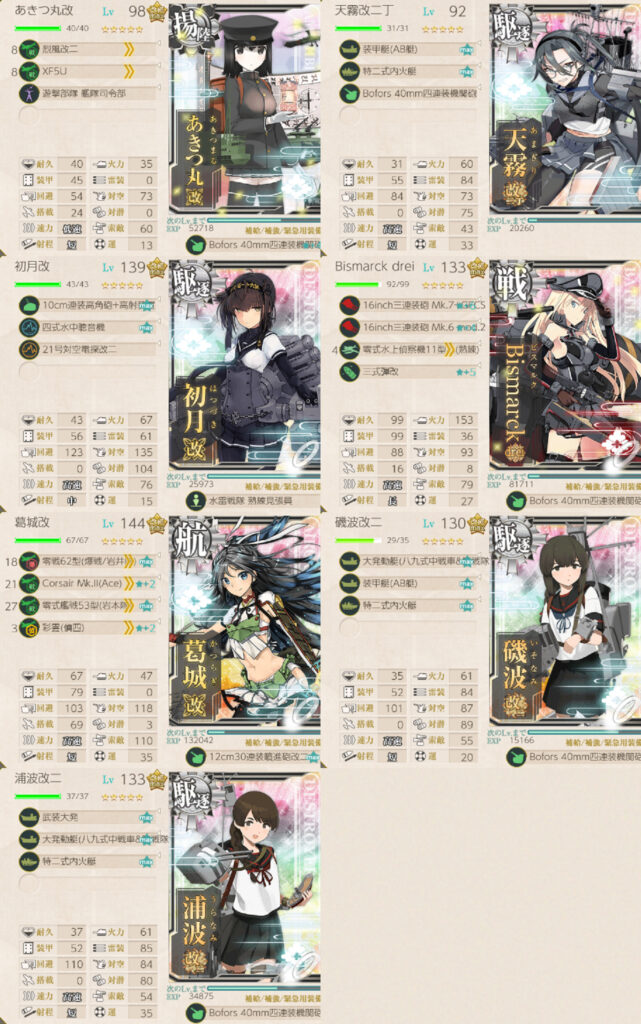Click the 烈風改二 fighter plane icon
Image resolution: width=641 pixels, height=1024 pixels.
pyautogui.click(x=29, y=50)
